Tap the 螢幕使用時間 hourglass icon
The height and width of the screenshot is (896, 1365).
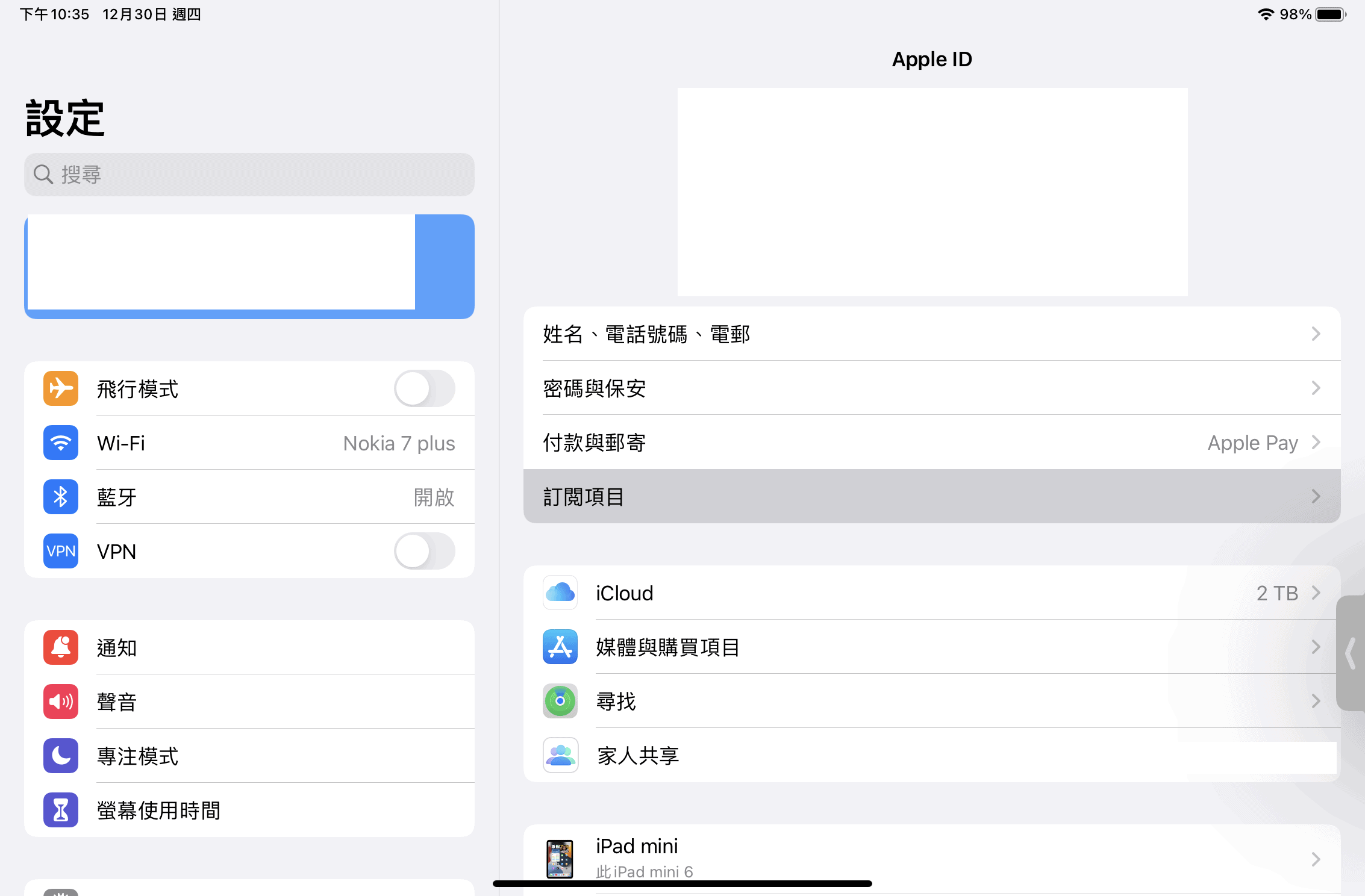(61, 810)
